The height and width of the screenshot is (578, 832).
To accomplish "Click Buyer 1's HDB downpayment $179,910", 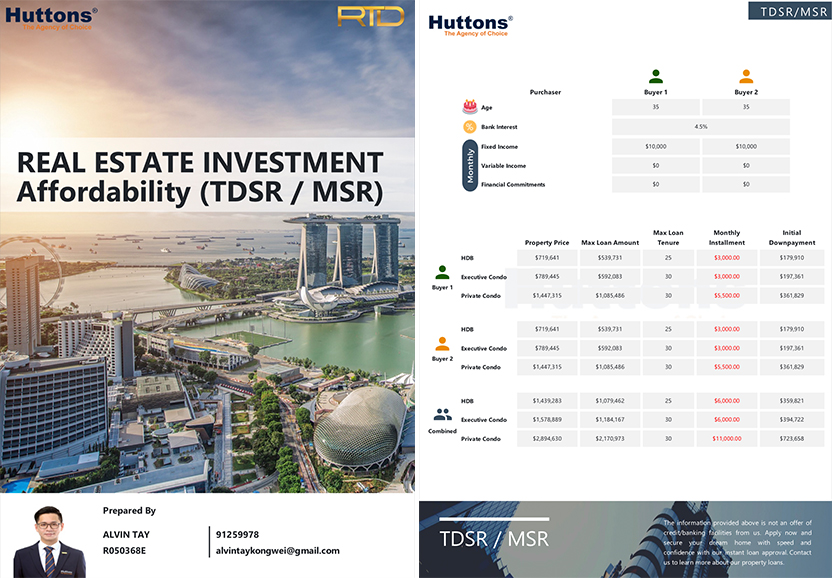I will pyautogui.click(x=792, y=258).
